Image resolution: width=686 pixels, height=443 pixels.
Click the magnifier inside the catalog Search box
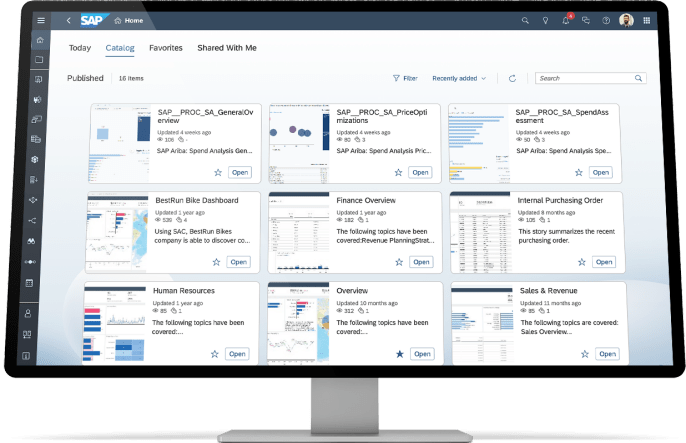pyautogui.click(x=638, y=78)
